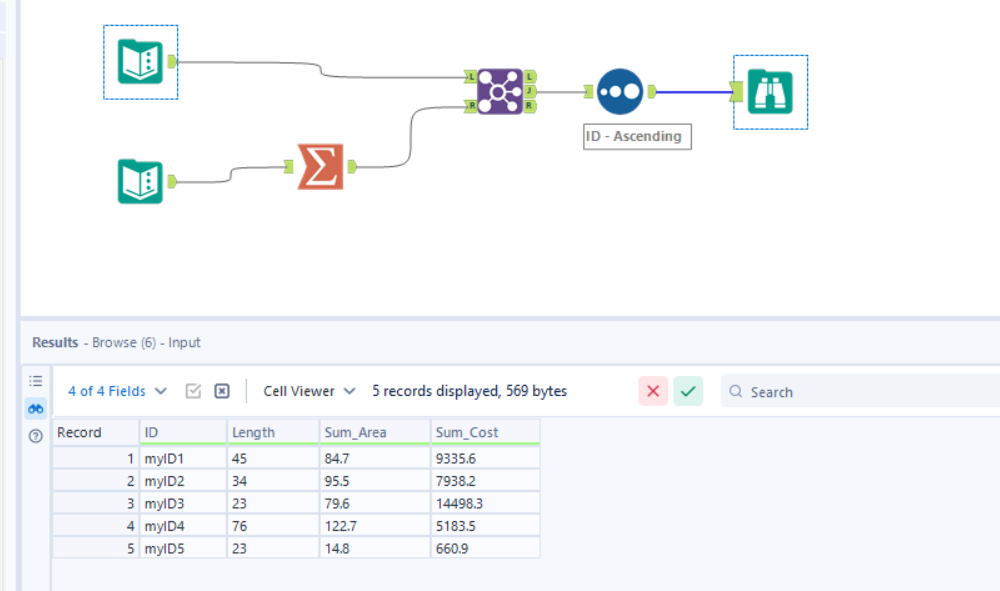This screenshot has width=1000, height=591.
Task: Select the Sort tool
Action: click(619, 92)
